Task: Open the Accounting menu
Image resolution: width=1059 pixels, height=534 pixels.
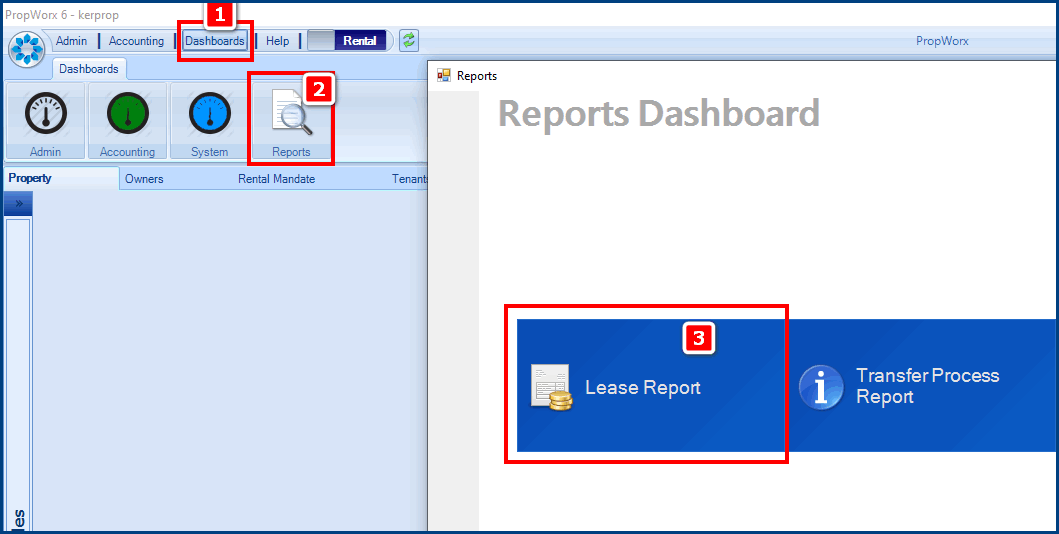Action: pyautogui.click(x=136, y=41)
